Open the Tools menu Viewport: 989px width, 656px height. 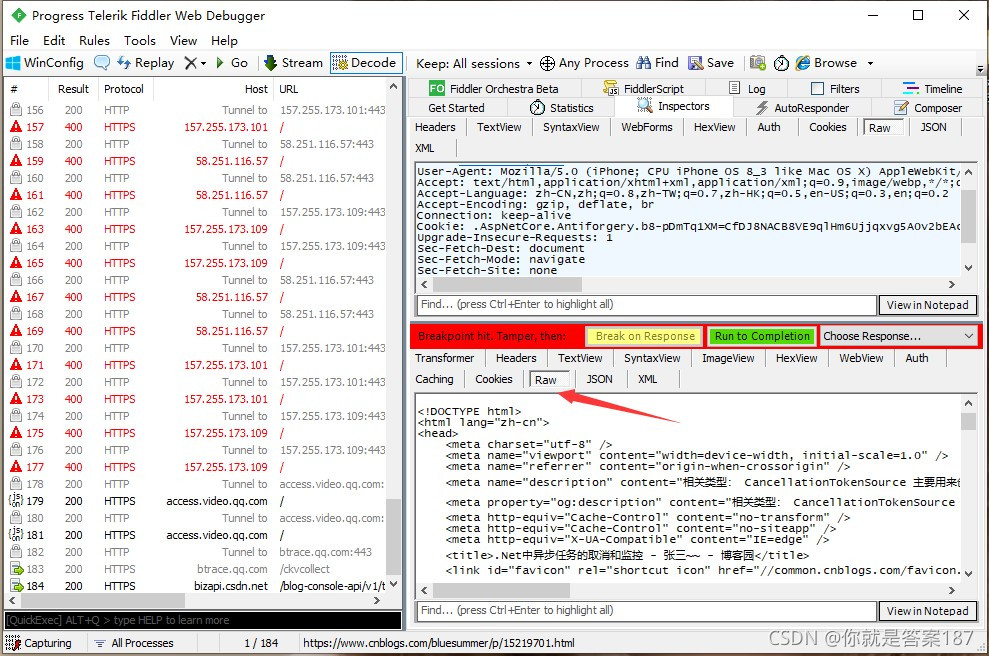pyautogui.click(x=139, y=40)
